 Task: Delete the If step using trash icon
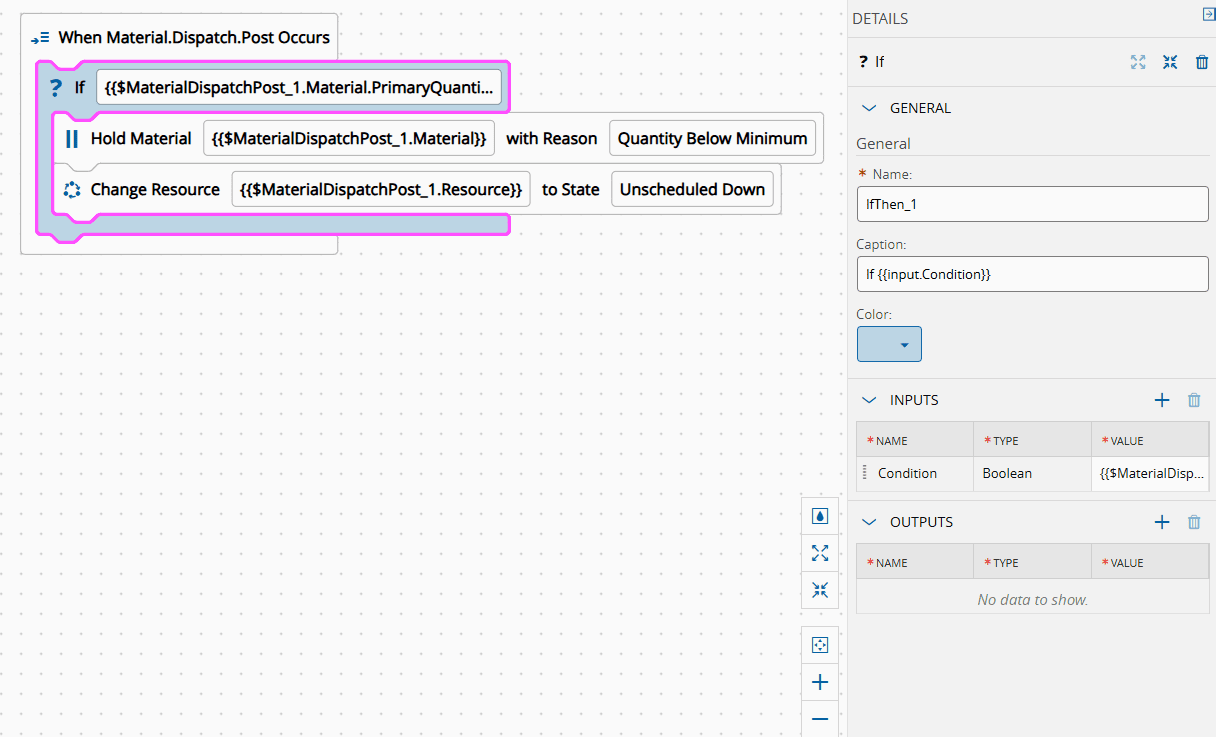pos(1202,62)
